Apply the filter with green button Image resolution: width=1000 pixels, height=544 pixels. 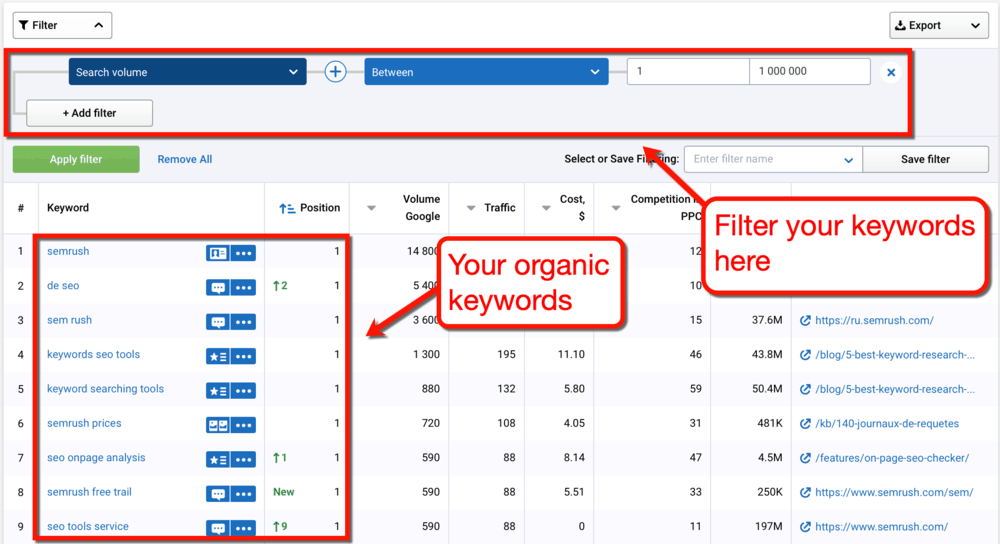click(x=76, y=159)
